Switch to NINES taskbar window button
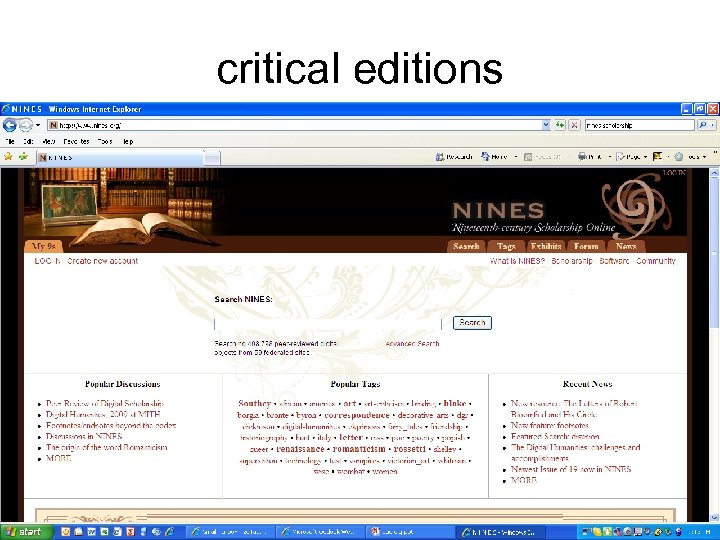This screenshot has height=540, width=720. click(x=503, y=532)
